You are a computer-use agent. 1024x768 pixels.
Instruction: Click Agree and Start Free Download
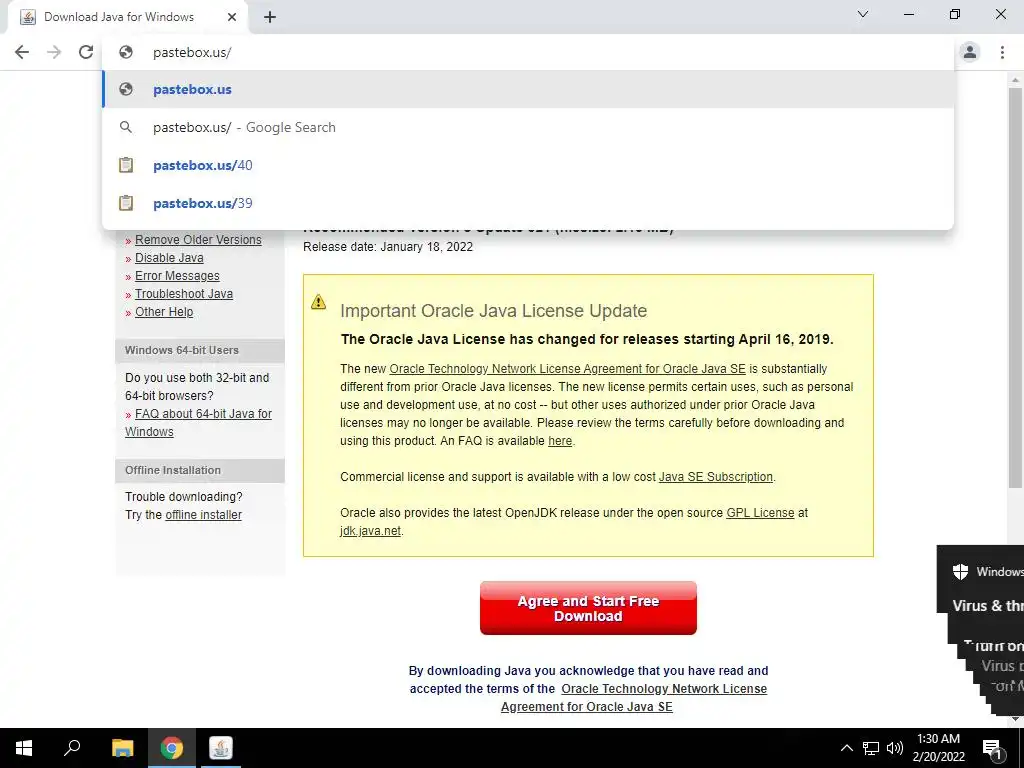588,608
